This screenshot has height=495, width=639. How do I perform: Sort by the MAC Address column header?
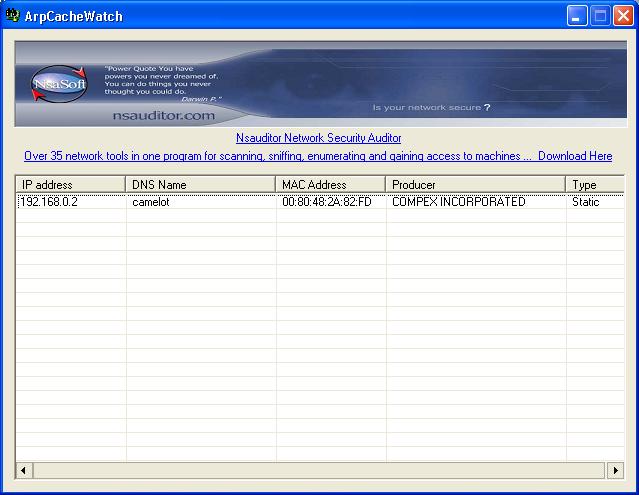[x=331, y=185]
